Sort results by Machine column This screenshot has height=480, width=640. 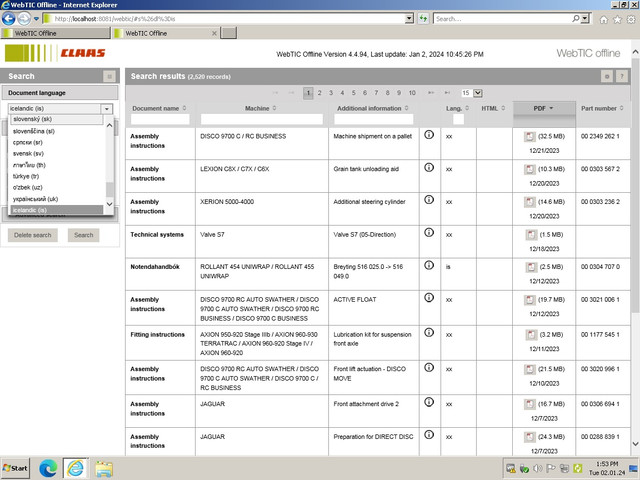click(260, 109)
